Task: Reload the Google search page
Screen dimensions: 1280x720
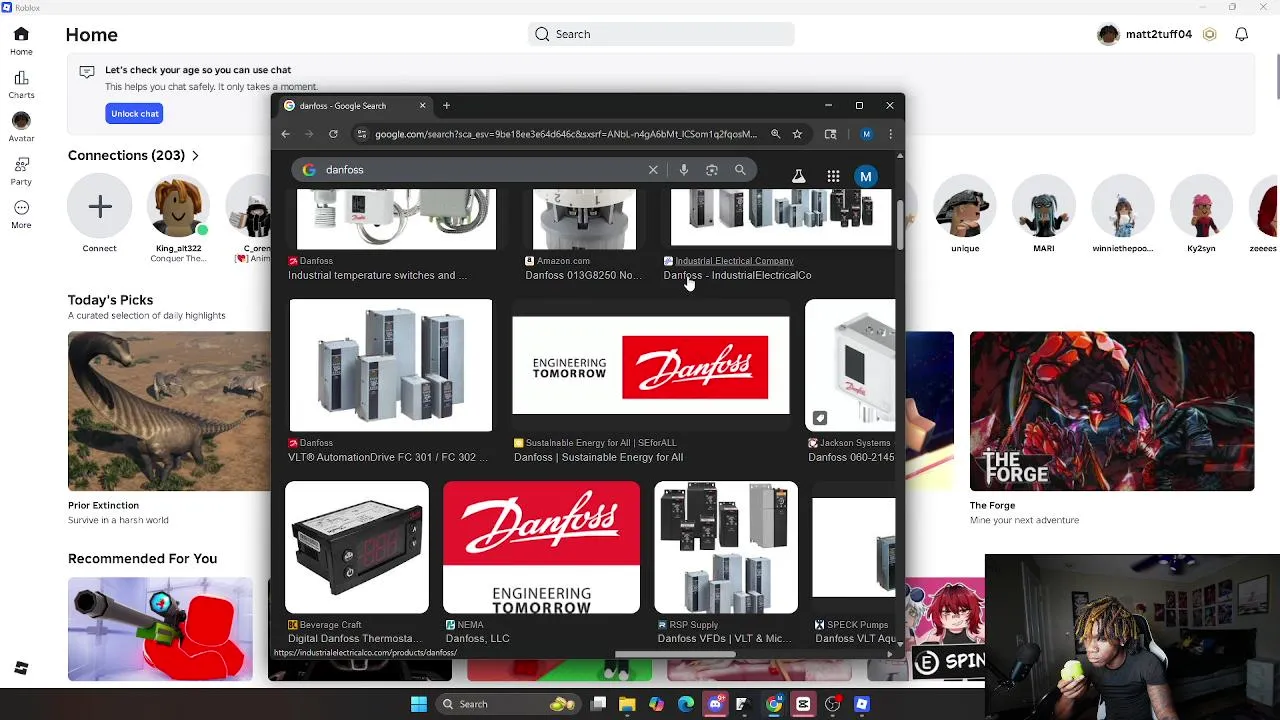Action: point(333,134)
